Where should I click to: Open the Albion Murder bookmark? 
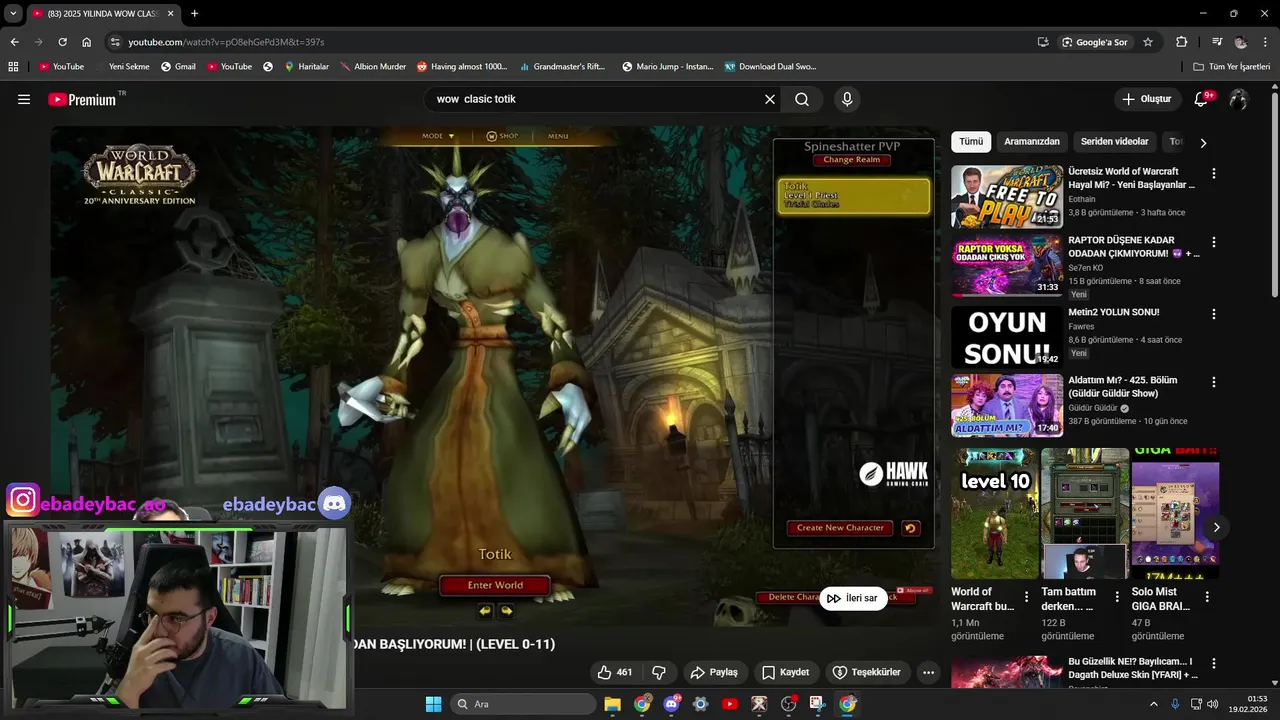[x=373, y=66]
